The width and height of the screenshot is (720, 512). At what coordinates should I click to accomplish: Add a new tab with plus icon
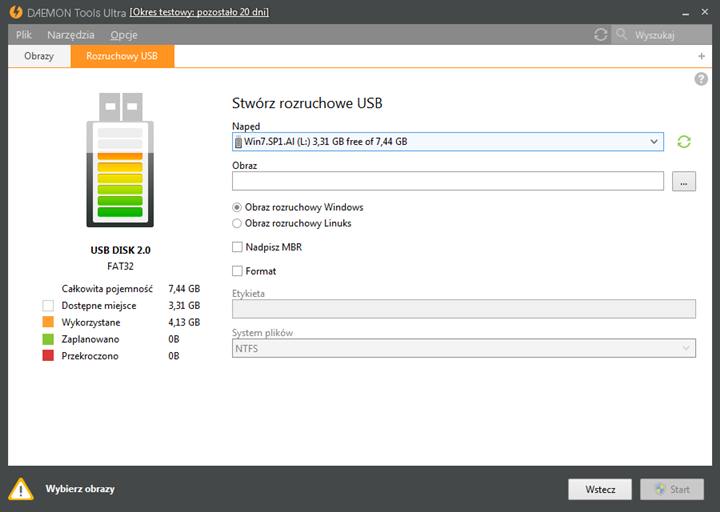(x=701, y=56)
